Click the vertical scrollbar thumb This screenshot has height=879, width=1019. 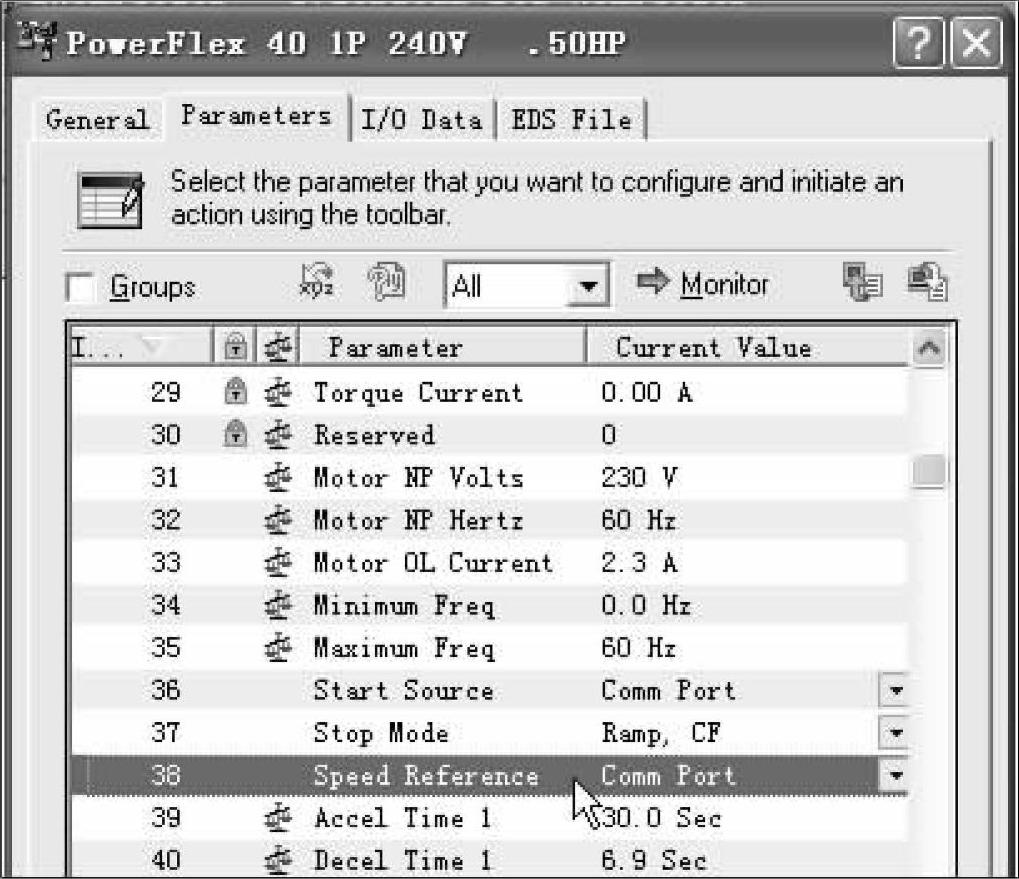pos(929,471)
